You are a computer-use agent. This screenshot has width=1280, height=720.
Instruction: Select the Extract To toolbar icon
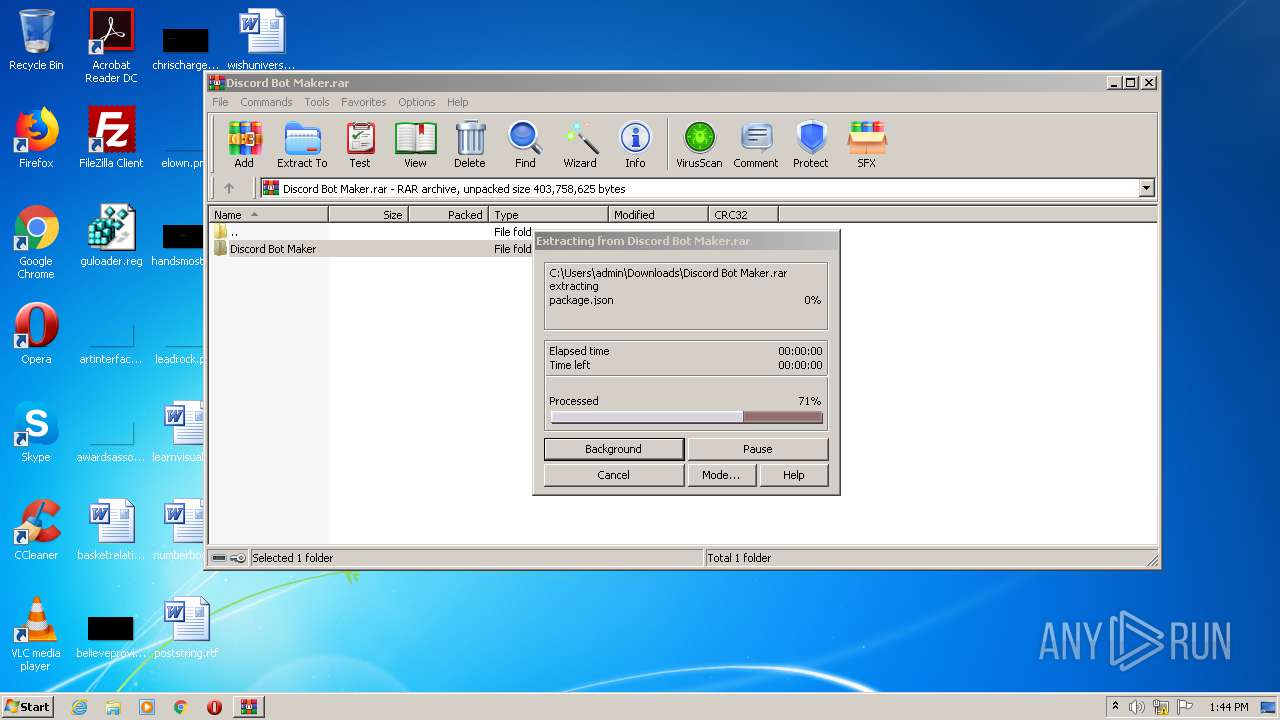pos(302,145)
